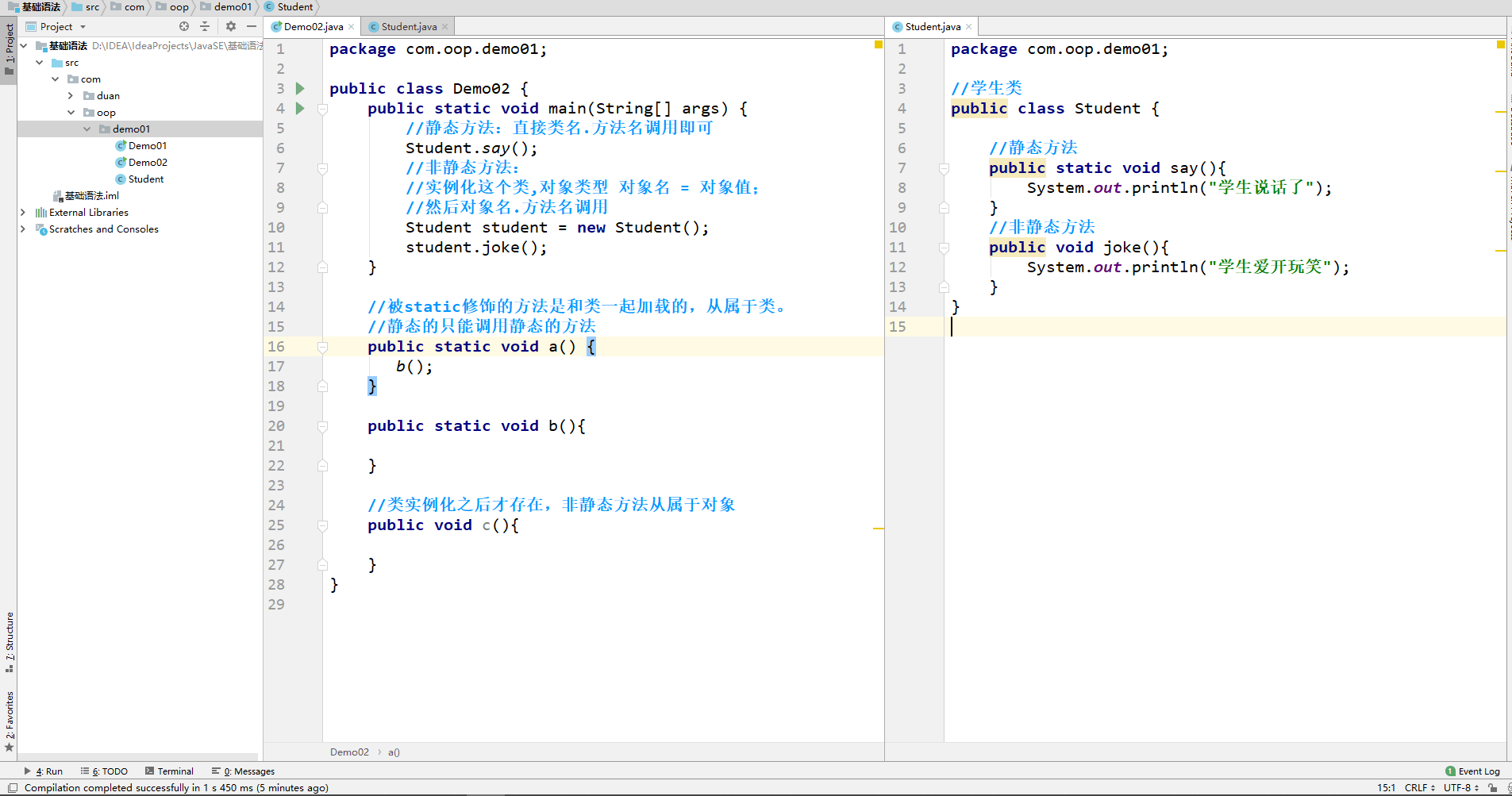Jump to the warning marker near line 25
This screenshot has width=1512, height=796.
(879, 528)
